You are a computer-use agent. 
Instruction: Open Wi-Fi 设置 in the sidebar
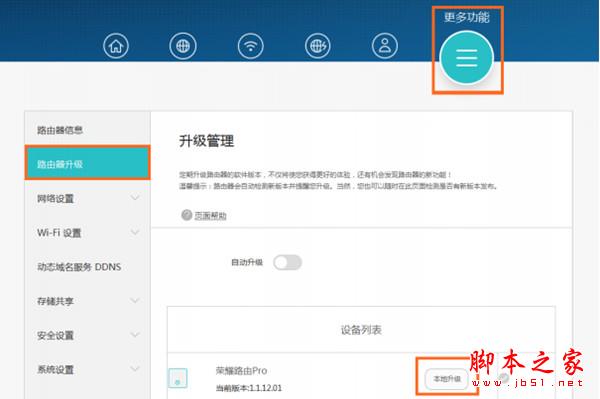[88, 233]
